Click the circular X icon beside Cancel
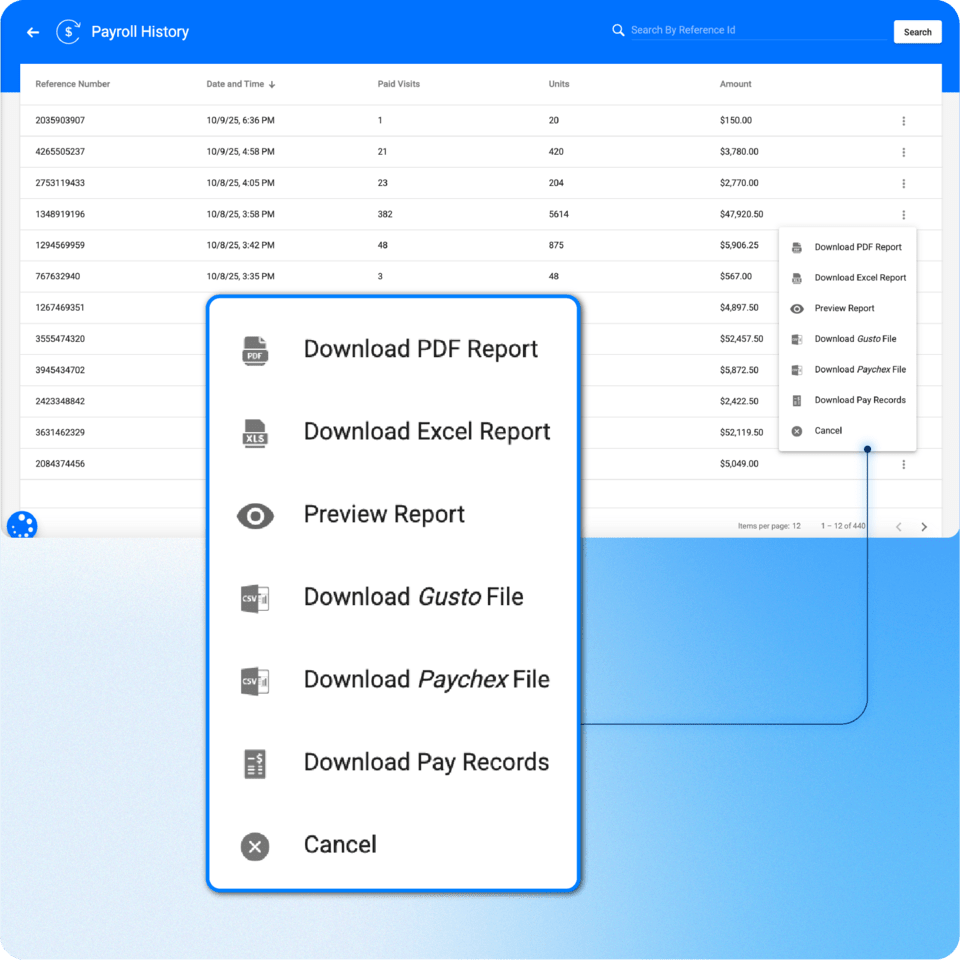 click(255, 845)
